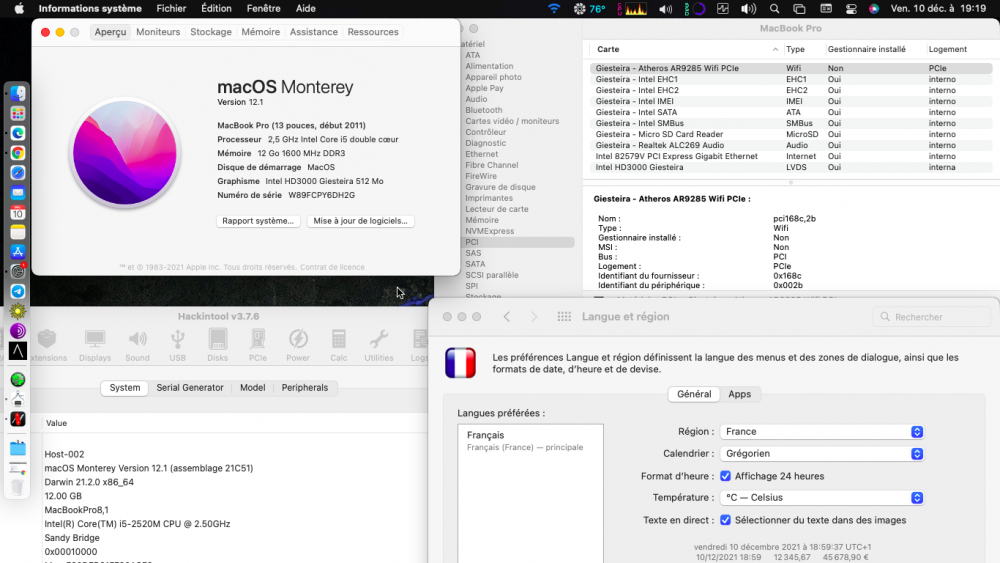Select Bluetooth in the system report sidebar
The image size is (1000, 563).
click(x=483, y=110)
